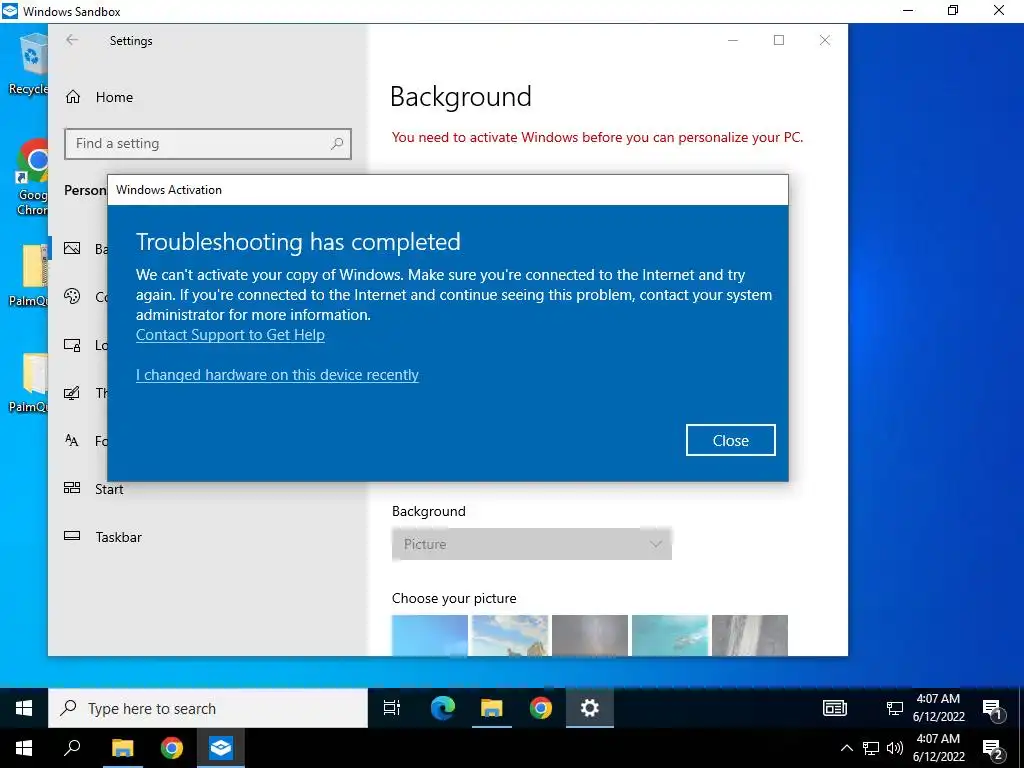1024x768 pixels.
Task: Open host notification center with badge 2
Action: tap(993, 750)
